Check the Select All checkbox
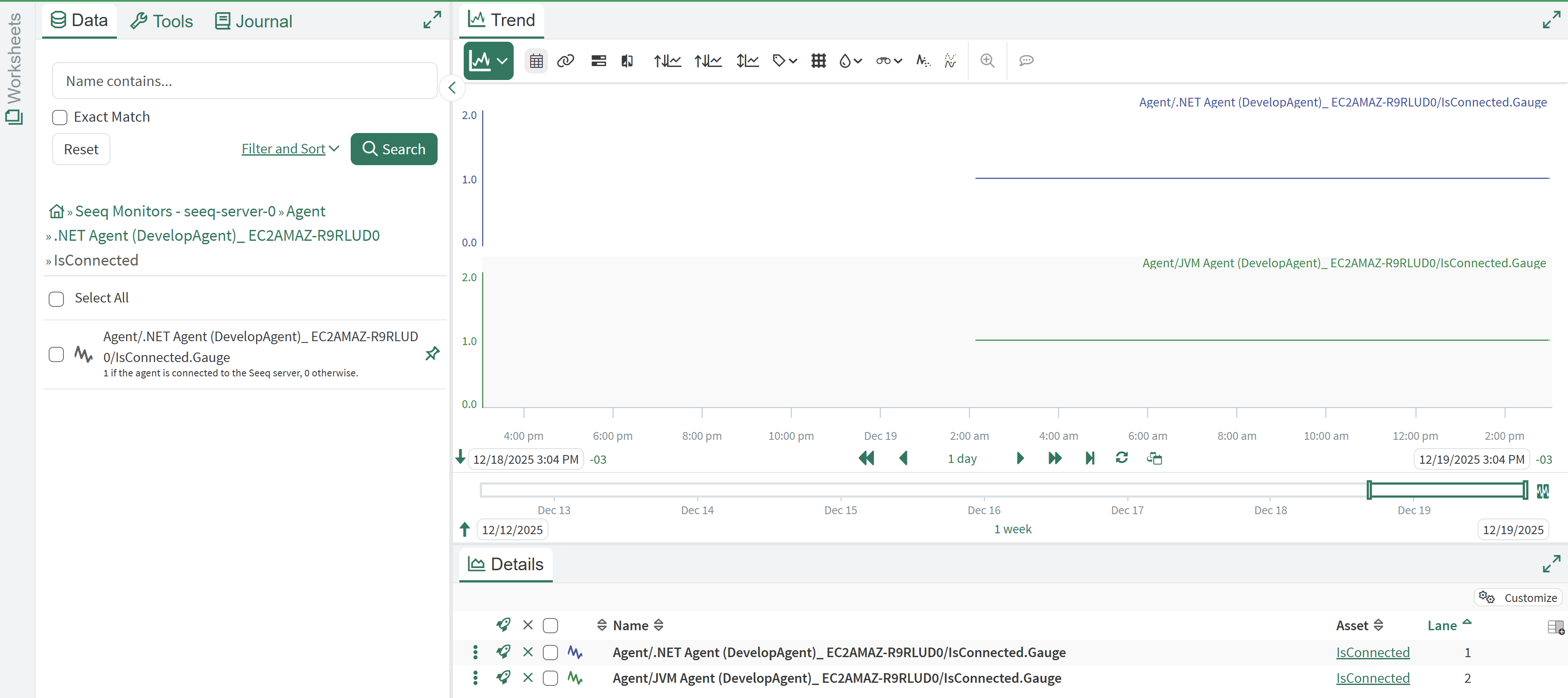 56,299
